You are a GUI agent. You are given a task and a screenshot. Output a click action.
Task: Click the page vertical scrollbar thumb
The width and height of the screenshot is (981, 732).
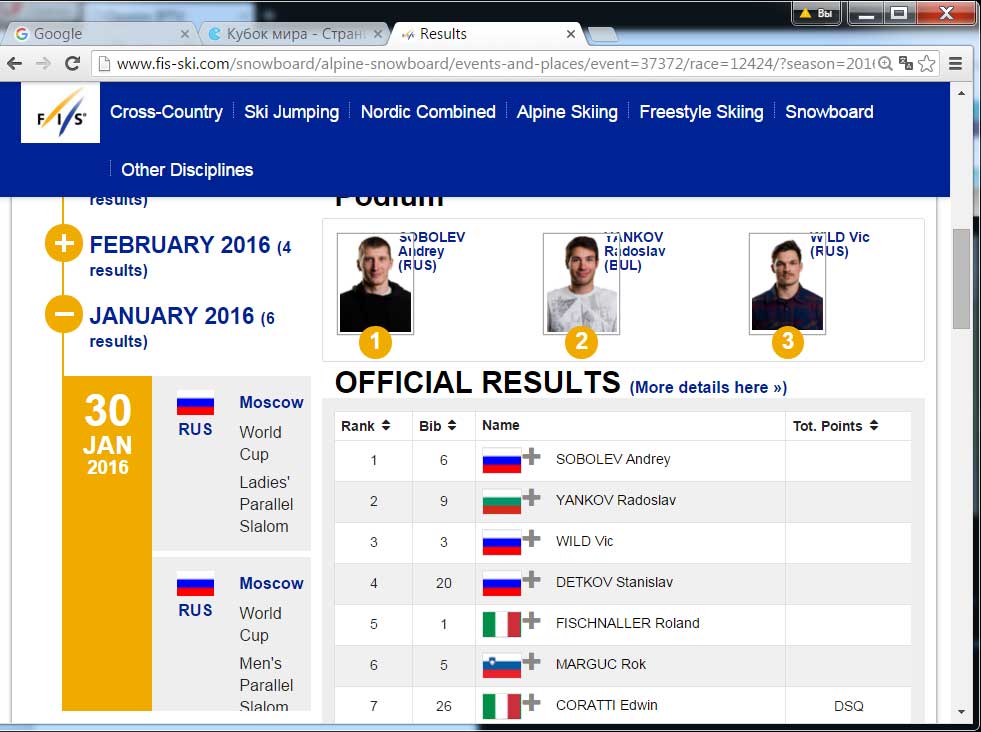tap(961, 278)
